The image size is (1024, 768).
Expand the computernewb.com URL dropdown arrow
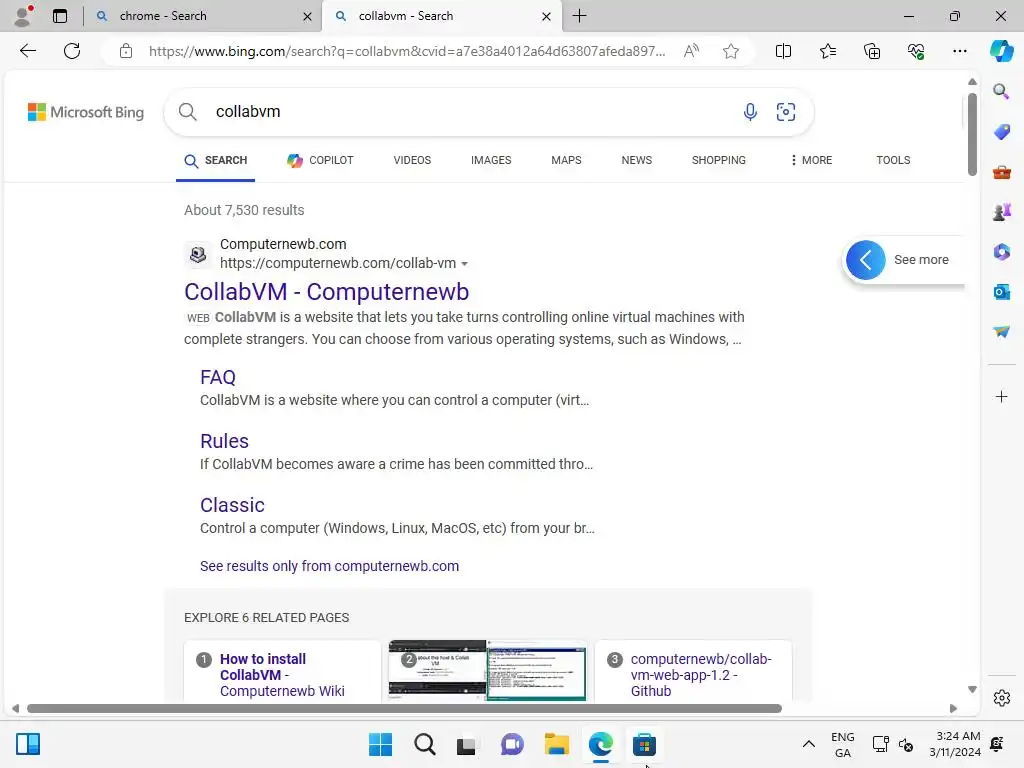pos(464,264)
